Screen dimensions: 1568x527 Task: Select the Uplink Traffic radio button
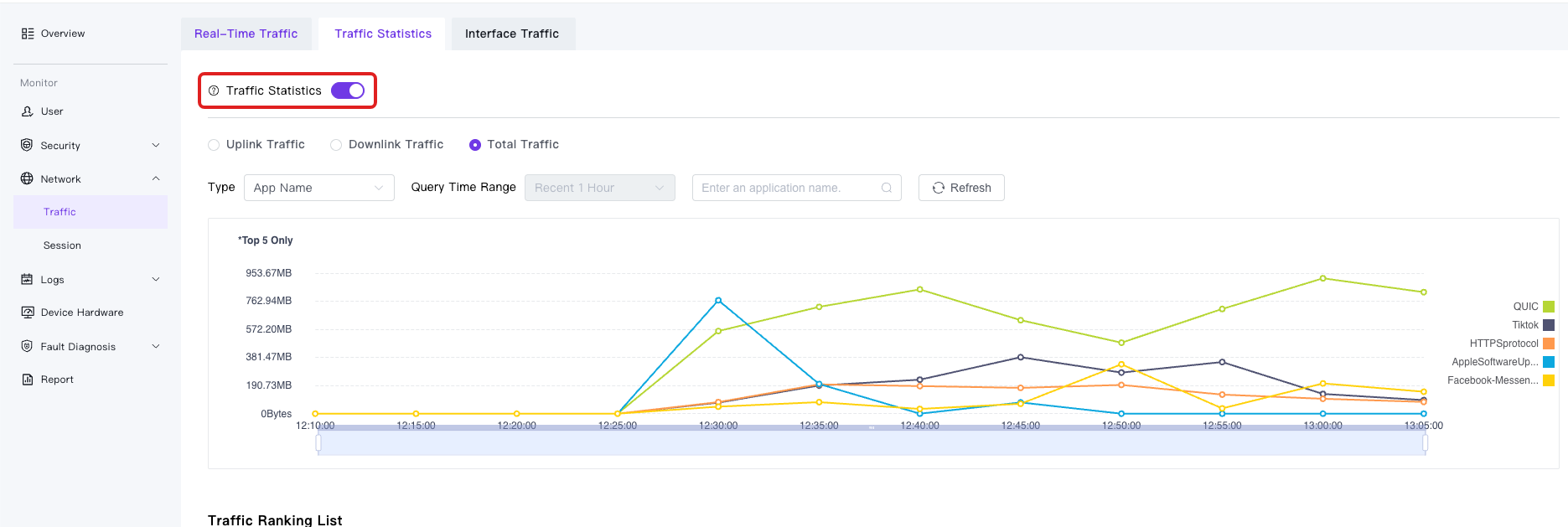coord(214,145)
